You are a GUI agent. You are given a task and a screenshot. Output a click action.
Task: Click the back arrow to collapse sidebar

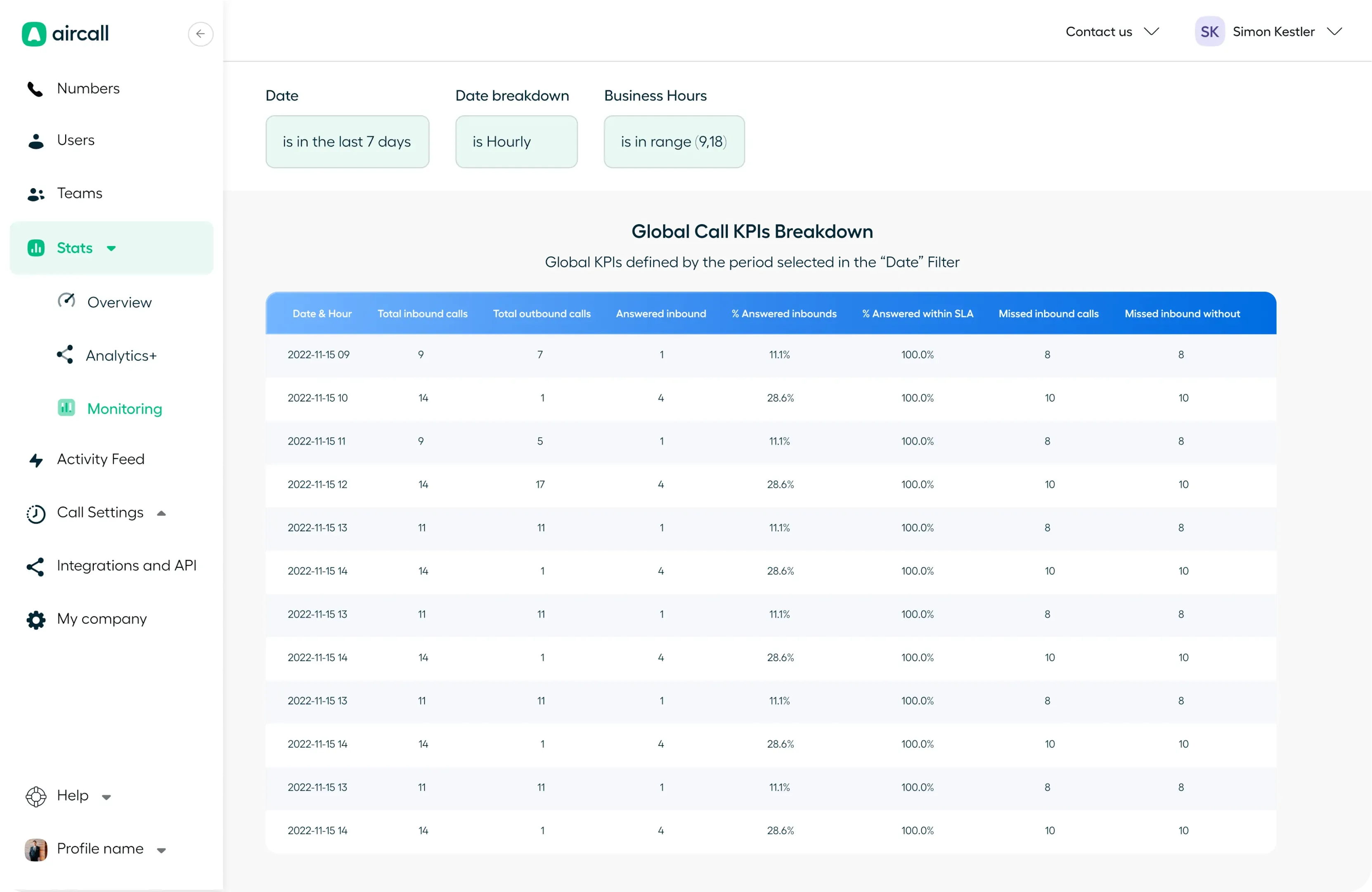200,34
